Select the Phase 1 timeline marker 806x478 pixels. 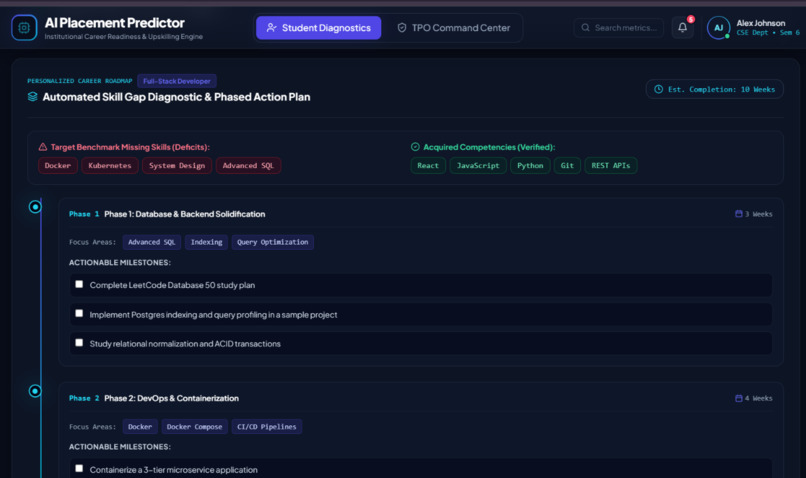click(x=35, y=207)
